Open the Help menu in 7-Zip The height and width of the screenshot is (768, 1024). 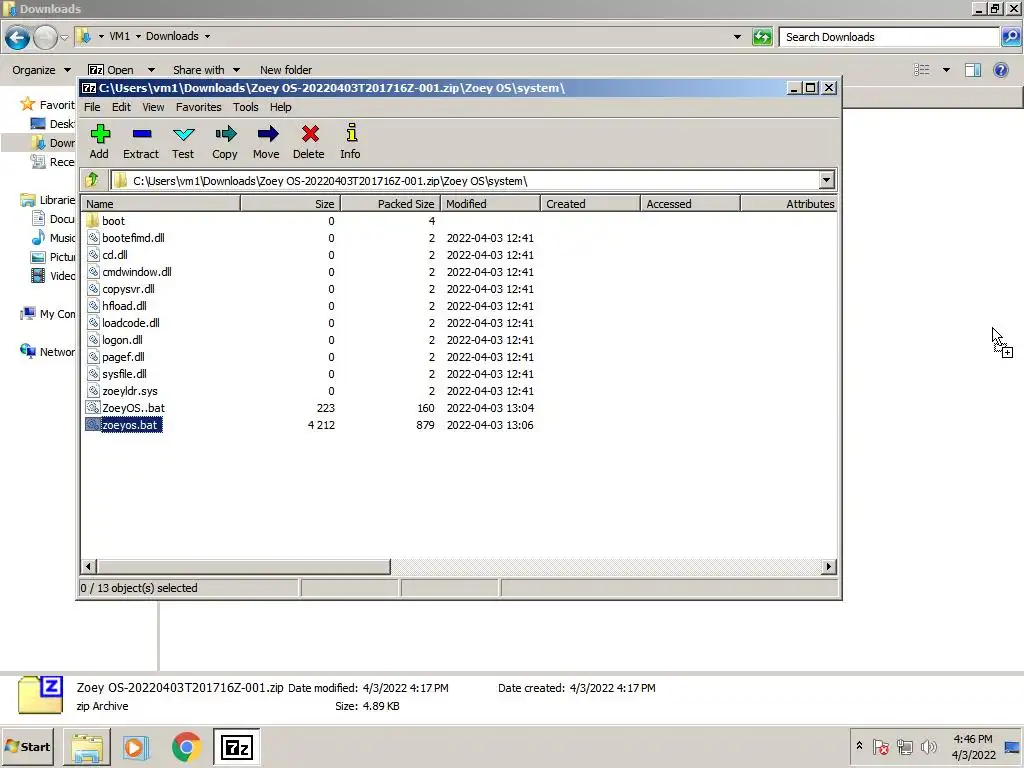(x=281, y=107)
